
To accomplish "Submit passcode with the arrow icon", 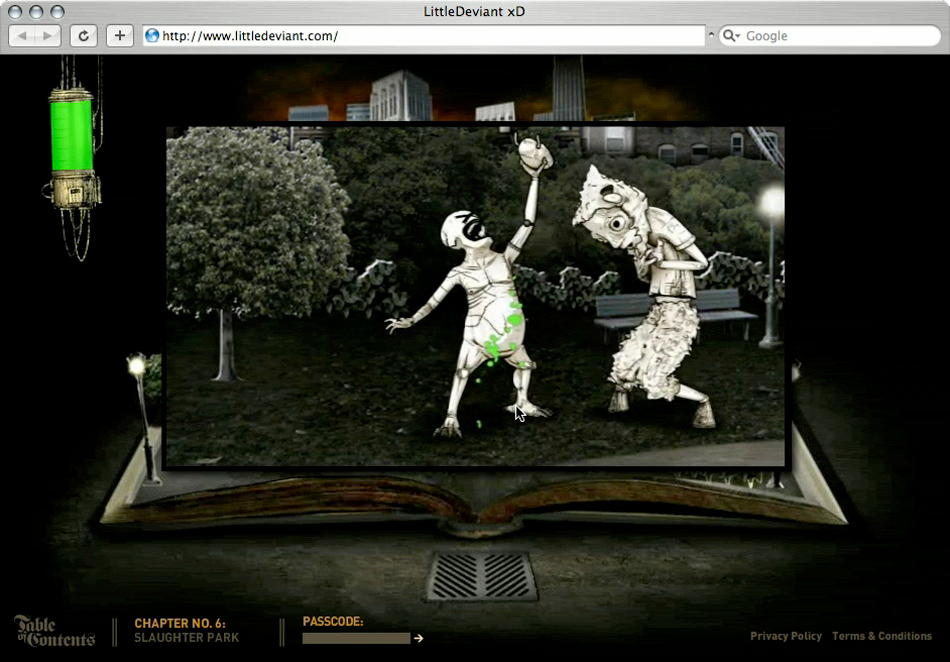I will click(x=419, y=638).
